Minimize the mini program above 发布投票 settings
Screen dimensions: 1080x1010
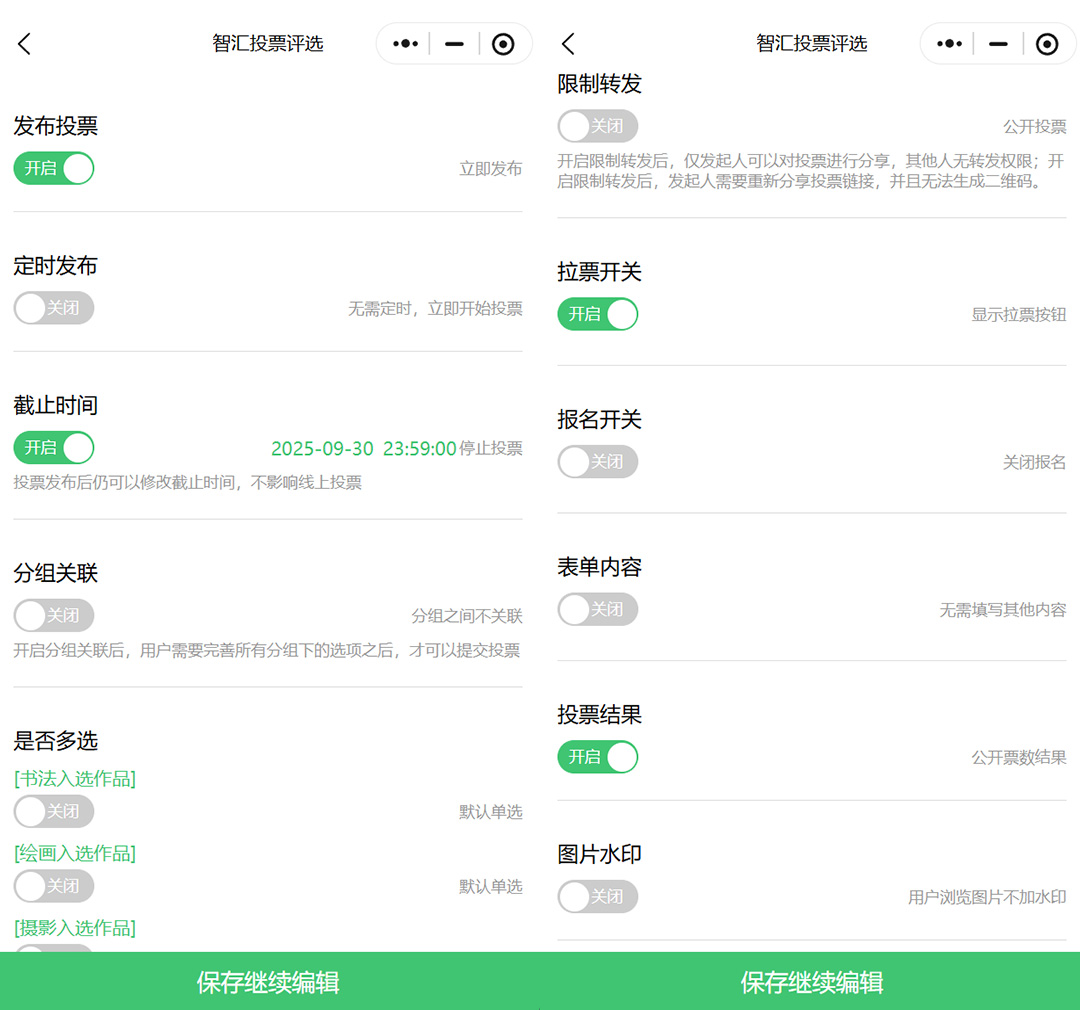pos(454,44)
